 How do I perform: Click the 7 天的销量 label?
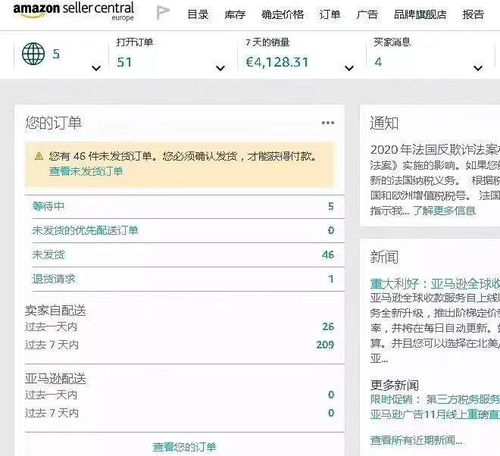[x=268, y=42]
